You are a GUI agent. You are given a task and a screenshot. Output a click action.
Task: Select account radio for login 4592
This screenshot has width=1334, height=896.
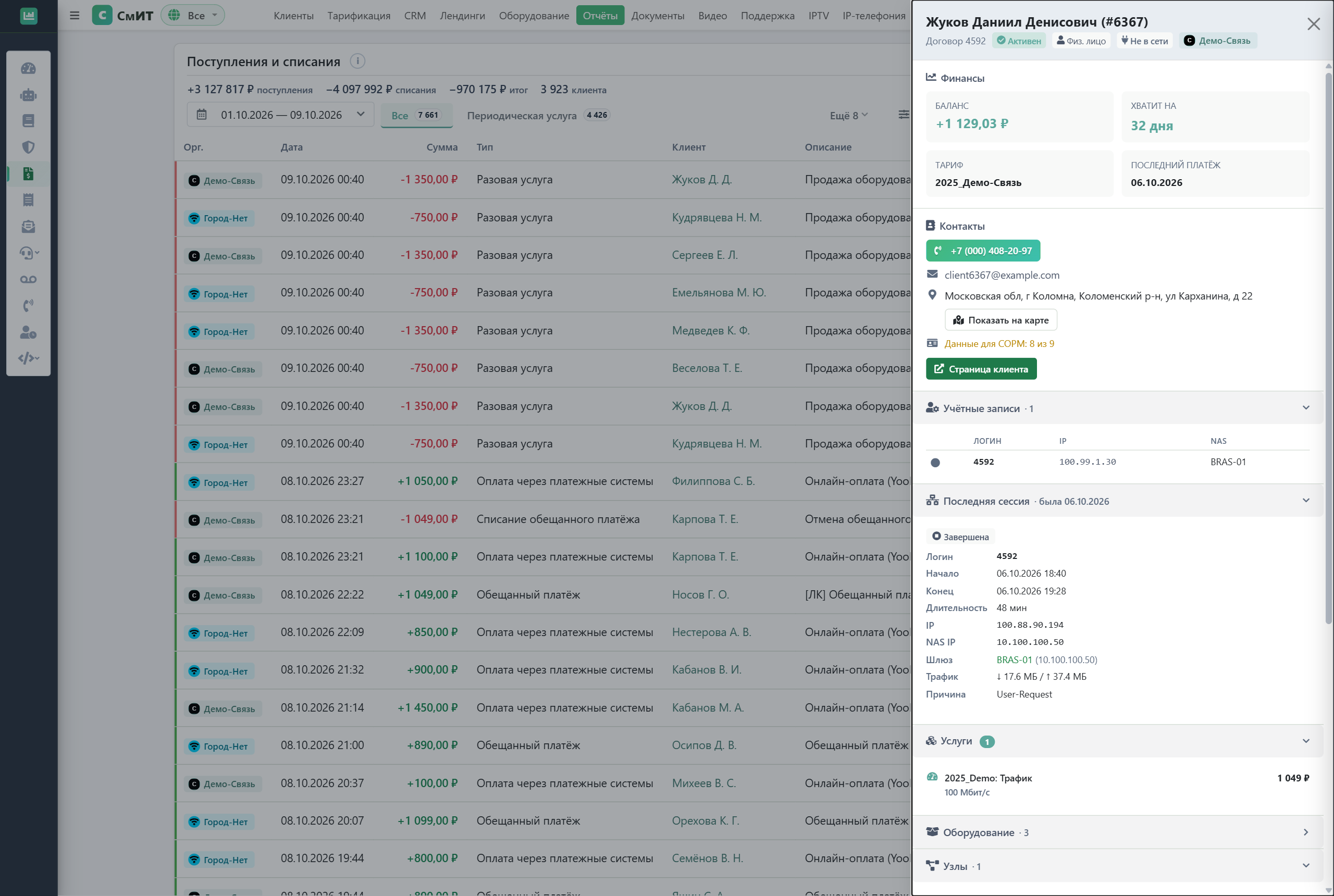(x=935, y=462)
